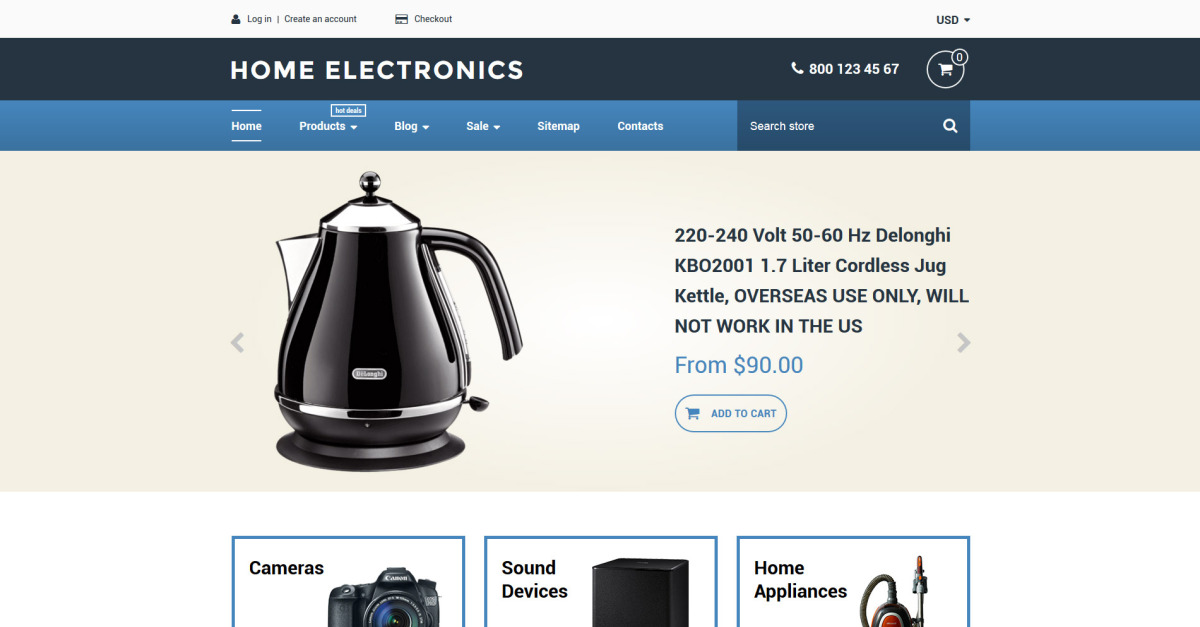Viewport: 1200px width, 627px height.
Task: Click into the Search store field
Action: click(838, 126)
